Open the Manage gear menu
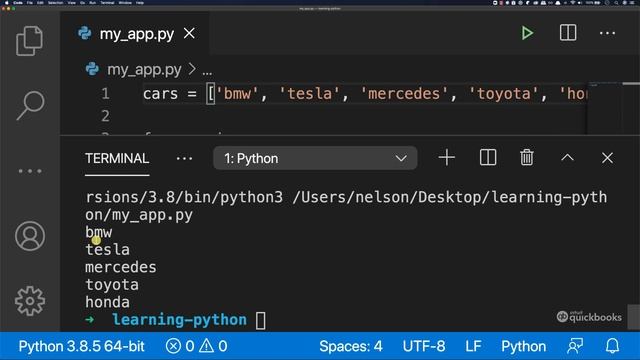 click(x=30, y=301)
